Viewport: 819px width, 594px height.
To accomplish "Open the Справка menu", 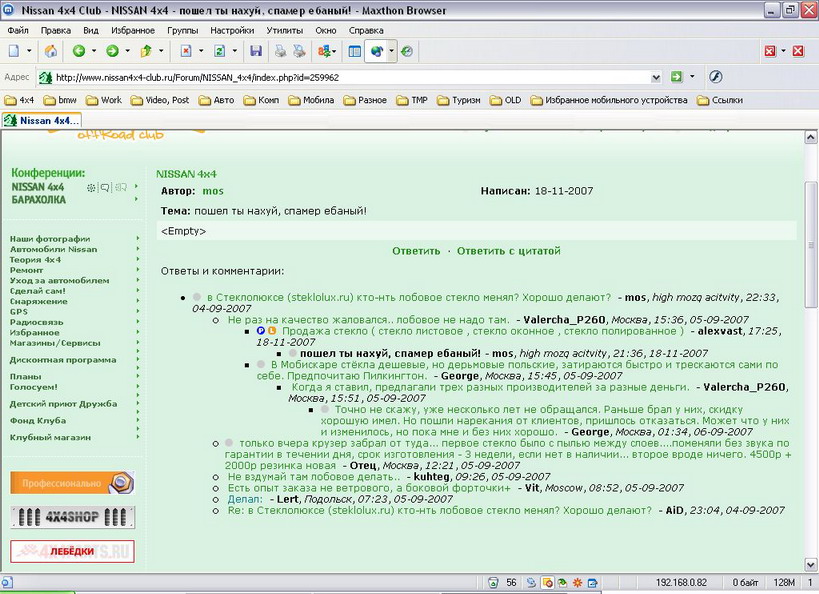I will pos(366,30).
